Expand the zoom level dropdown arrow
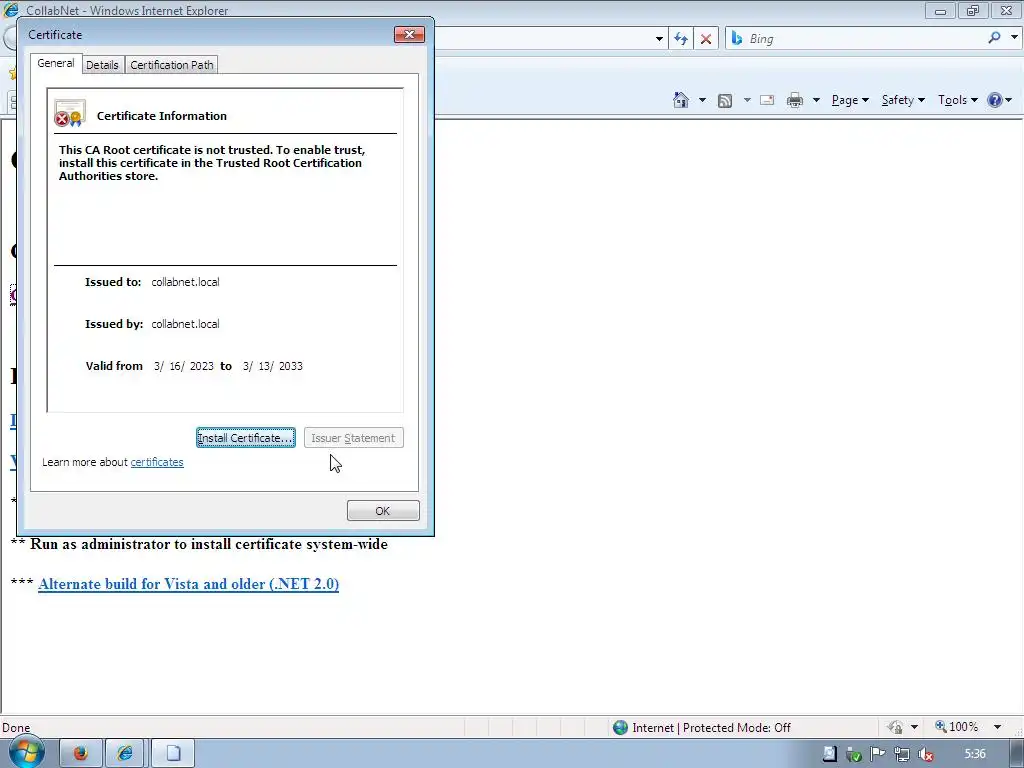 coord(997,727)
